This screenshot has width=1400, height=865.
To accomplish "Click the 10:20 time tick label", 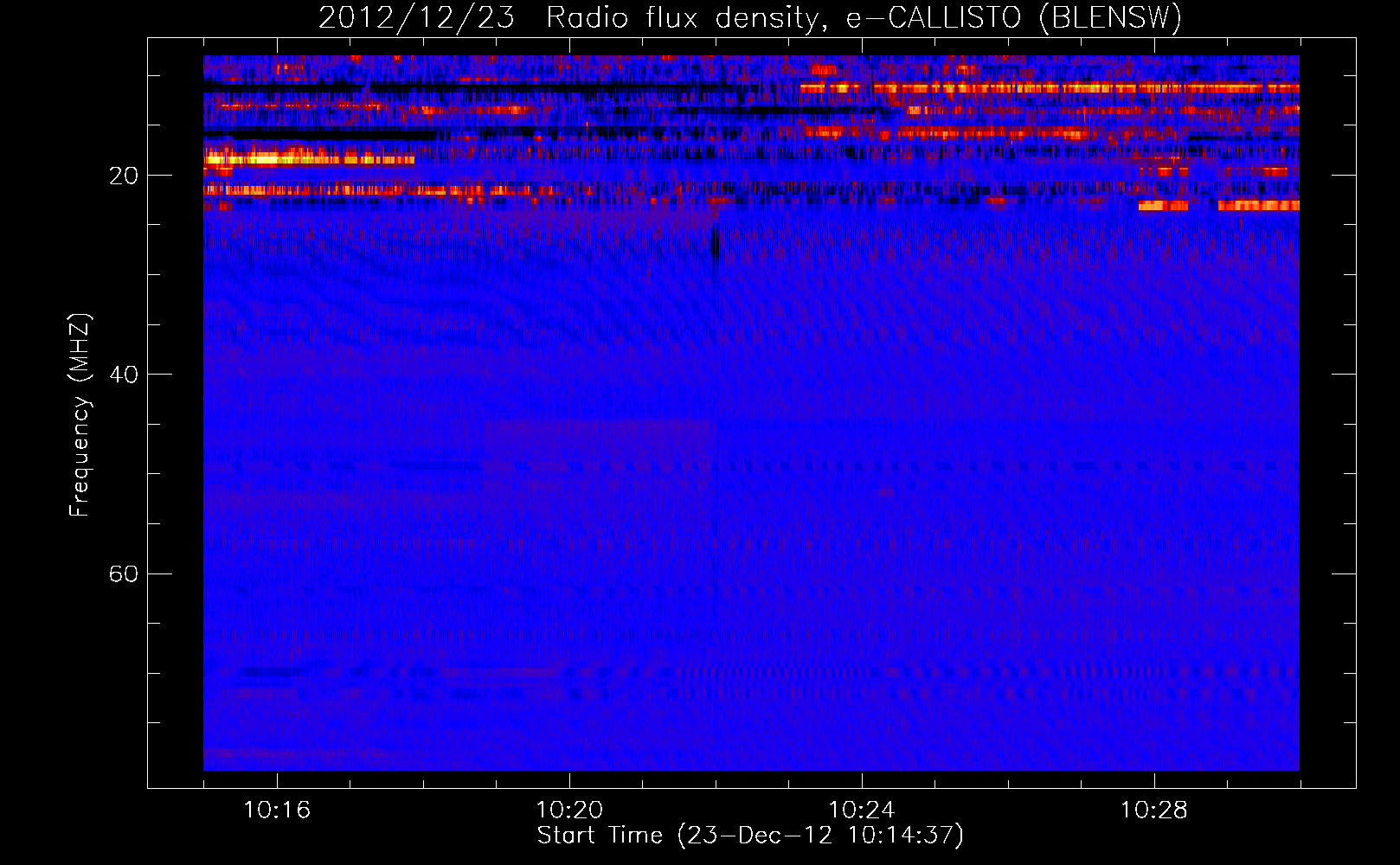I will 569,811.
